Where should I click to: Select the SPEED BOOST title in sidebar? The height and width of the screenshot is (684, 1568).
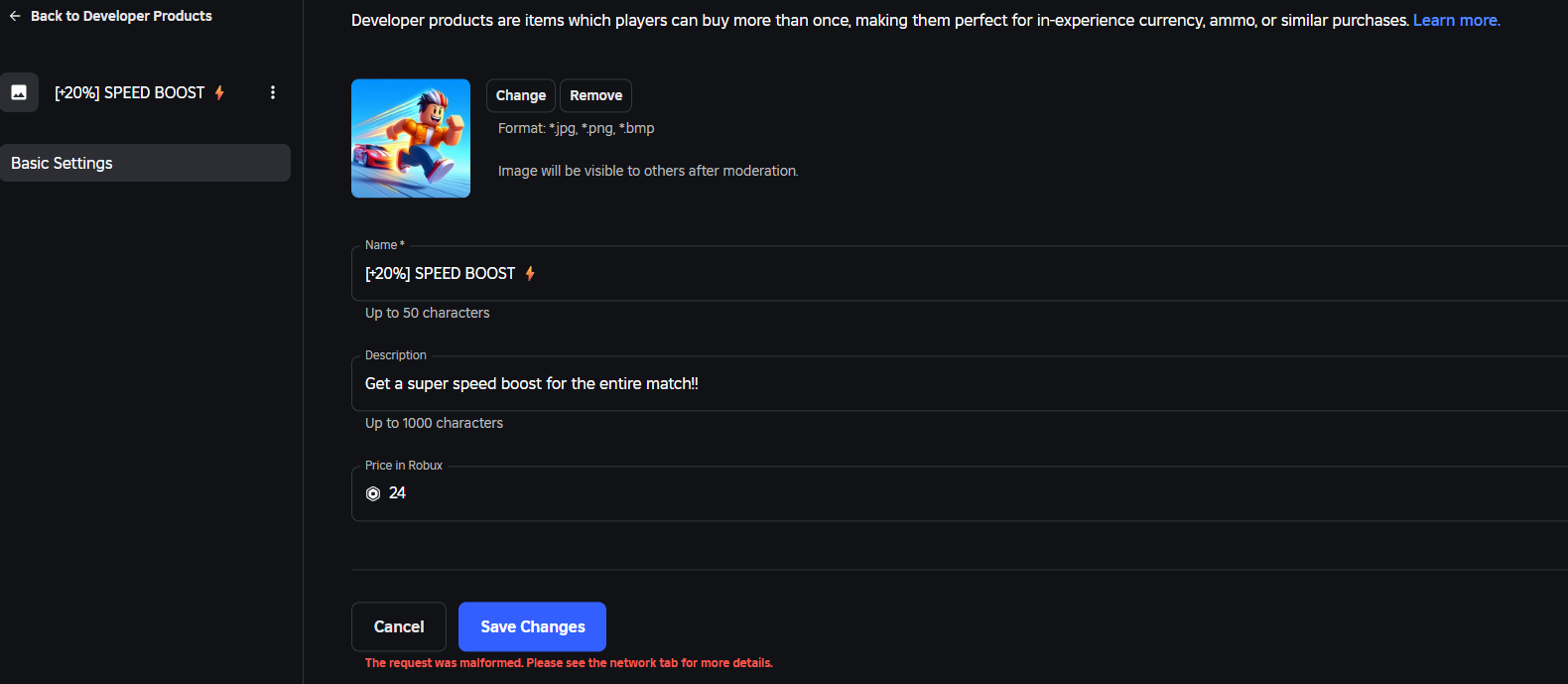point(129,92)
